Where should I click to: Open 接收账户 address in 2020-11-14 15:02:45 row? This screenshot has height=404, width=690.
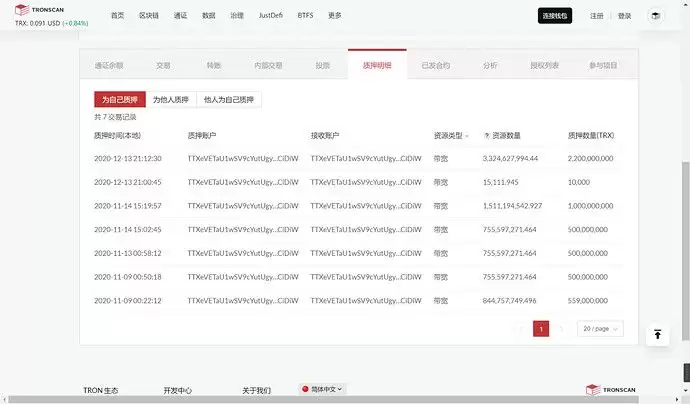(366, 230)
